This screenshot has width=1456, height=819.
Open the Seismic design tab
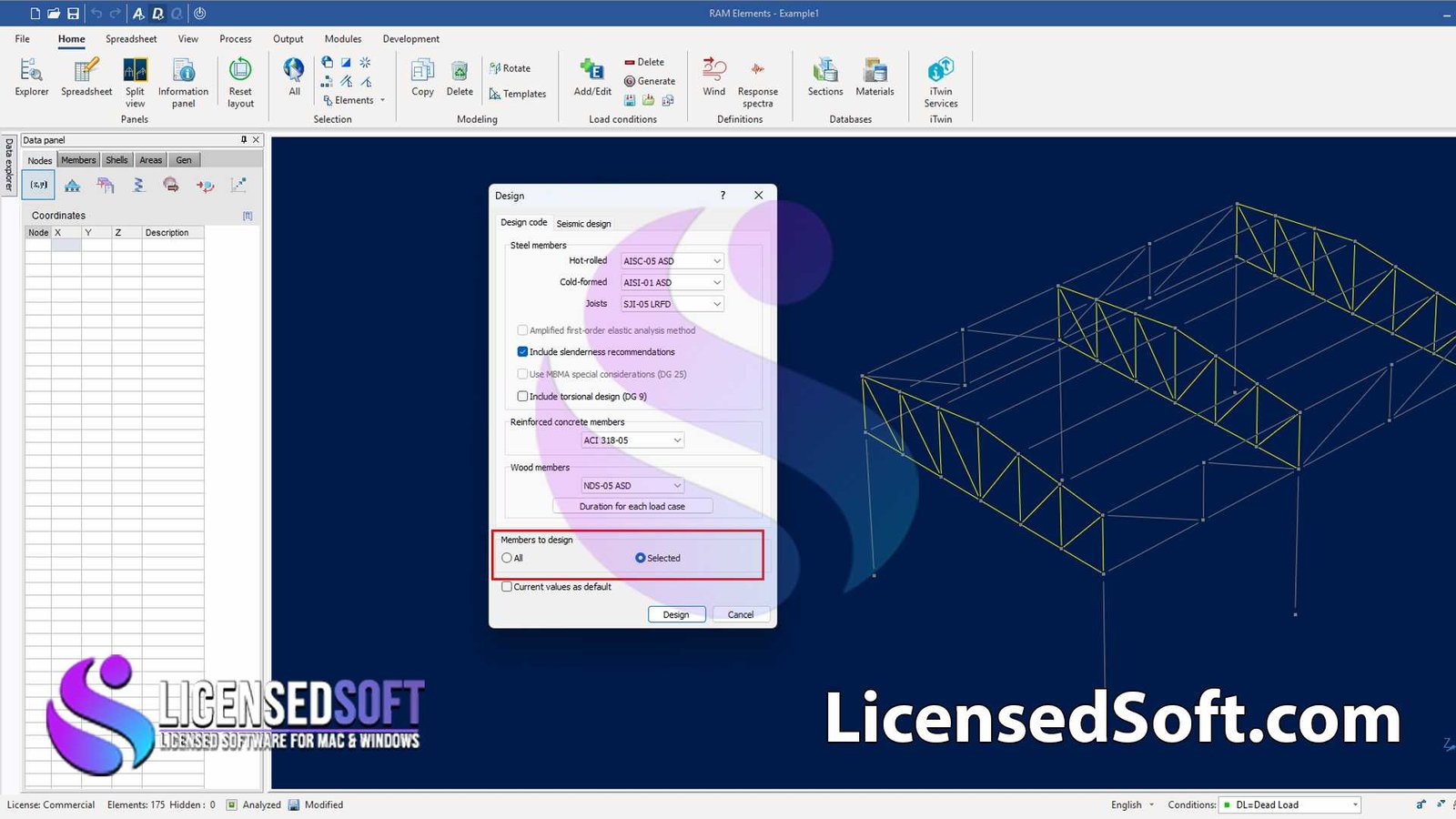point(583,224)
